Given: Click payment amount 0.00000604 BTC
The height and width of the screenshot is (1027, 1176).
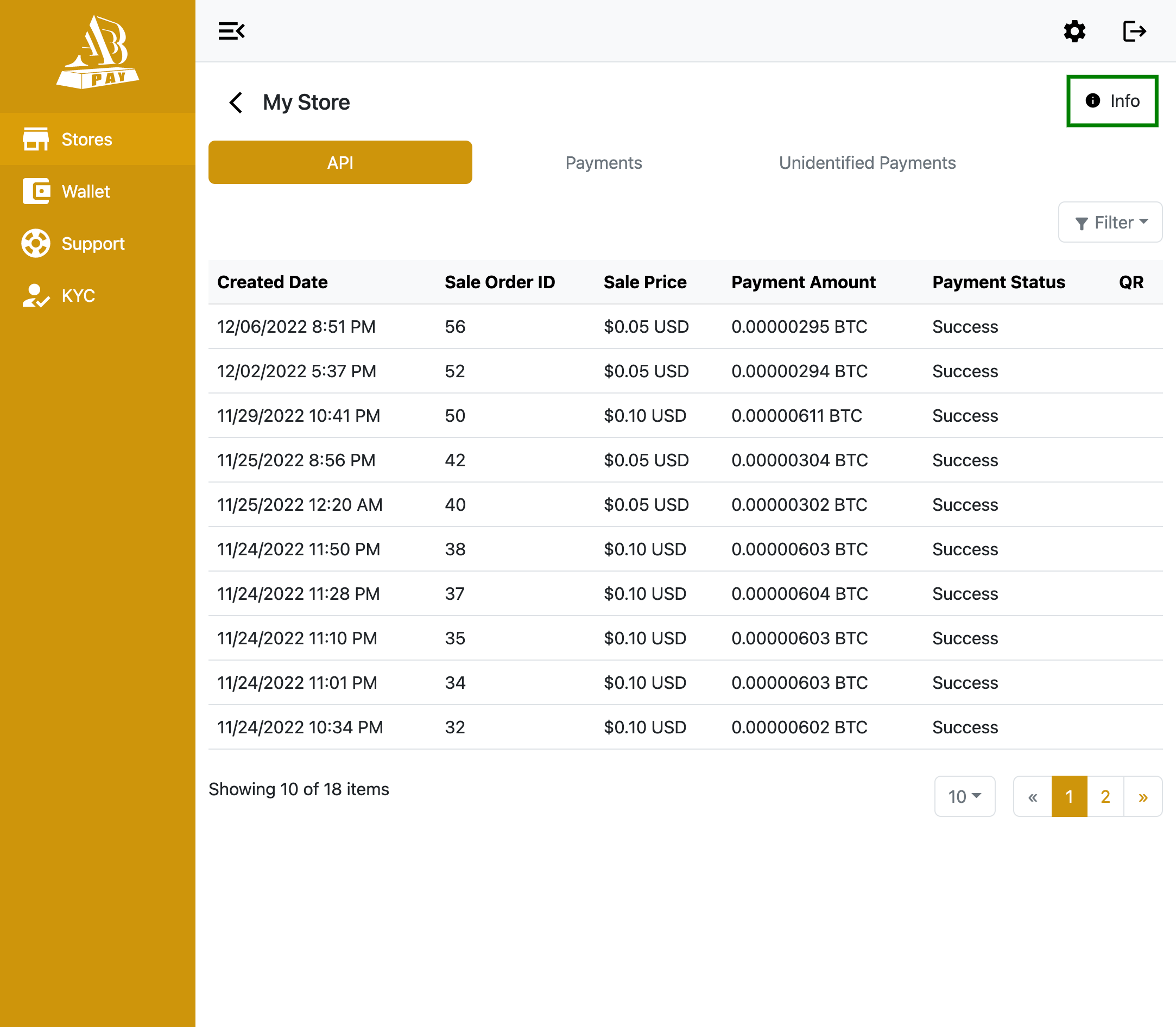Looking at the screenshot, I should tap(799, 594).
